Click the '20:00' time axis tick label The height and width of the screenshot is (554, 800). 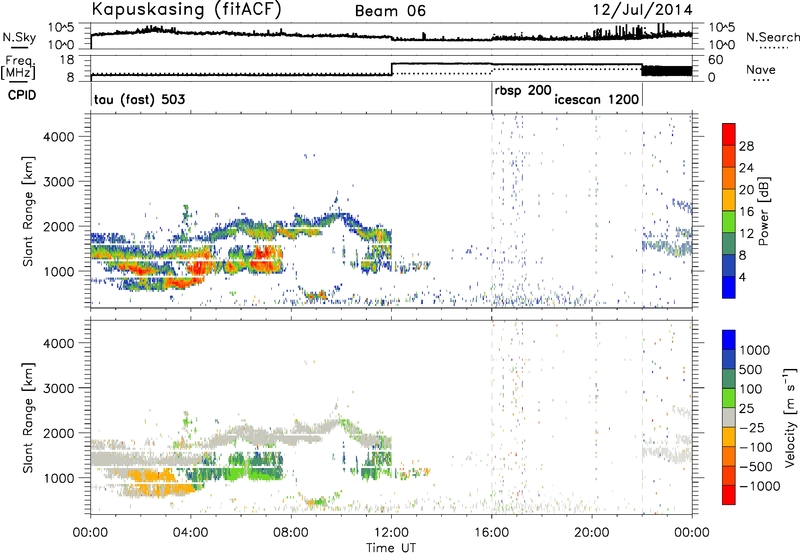coord(592,533)
